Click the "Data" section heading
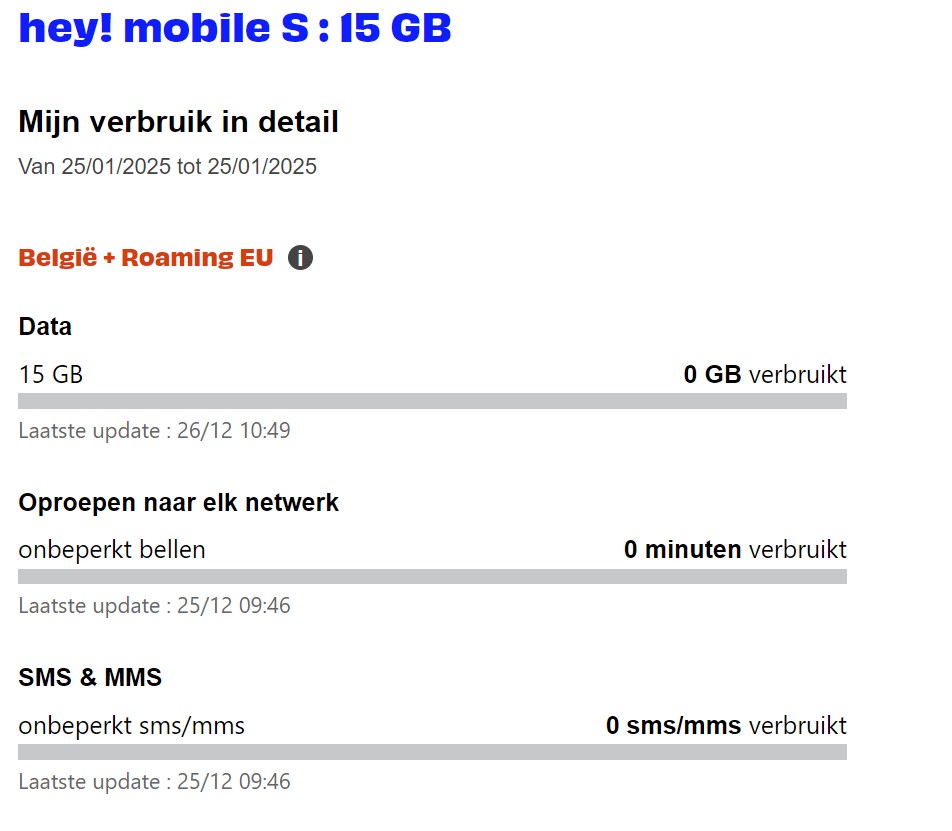 point(45,326)
